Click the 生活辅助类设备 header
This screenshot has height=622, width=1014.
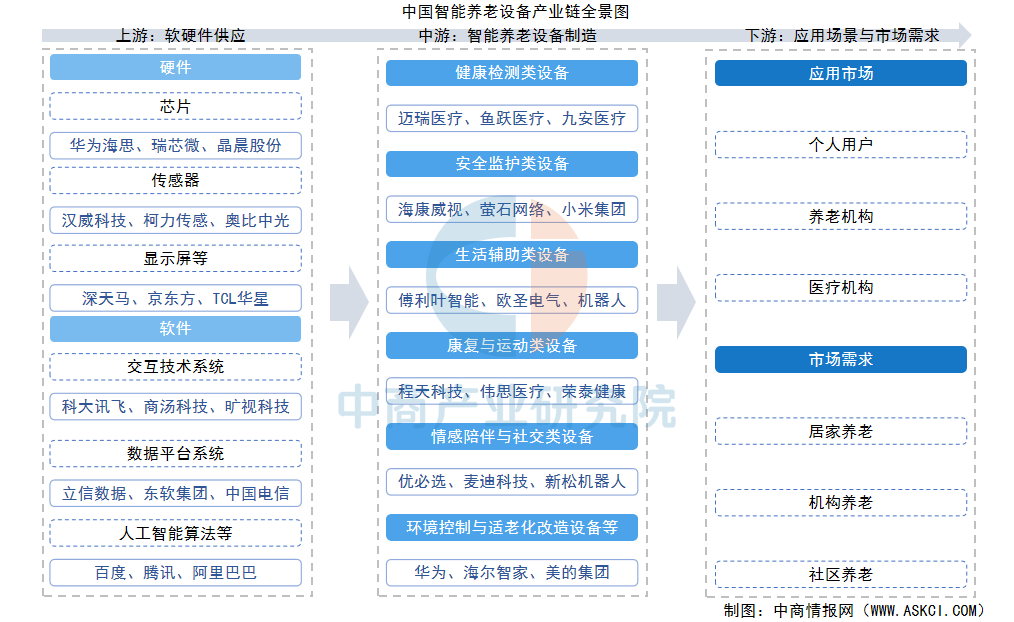(511, 255)
